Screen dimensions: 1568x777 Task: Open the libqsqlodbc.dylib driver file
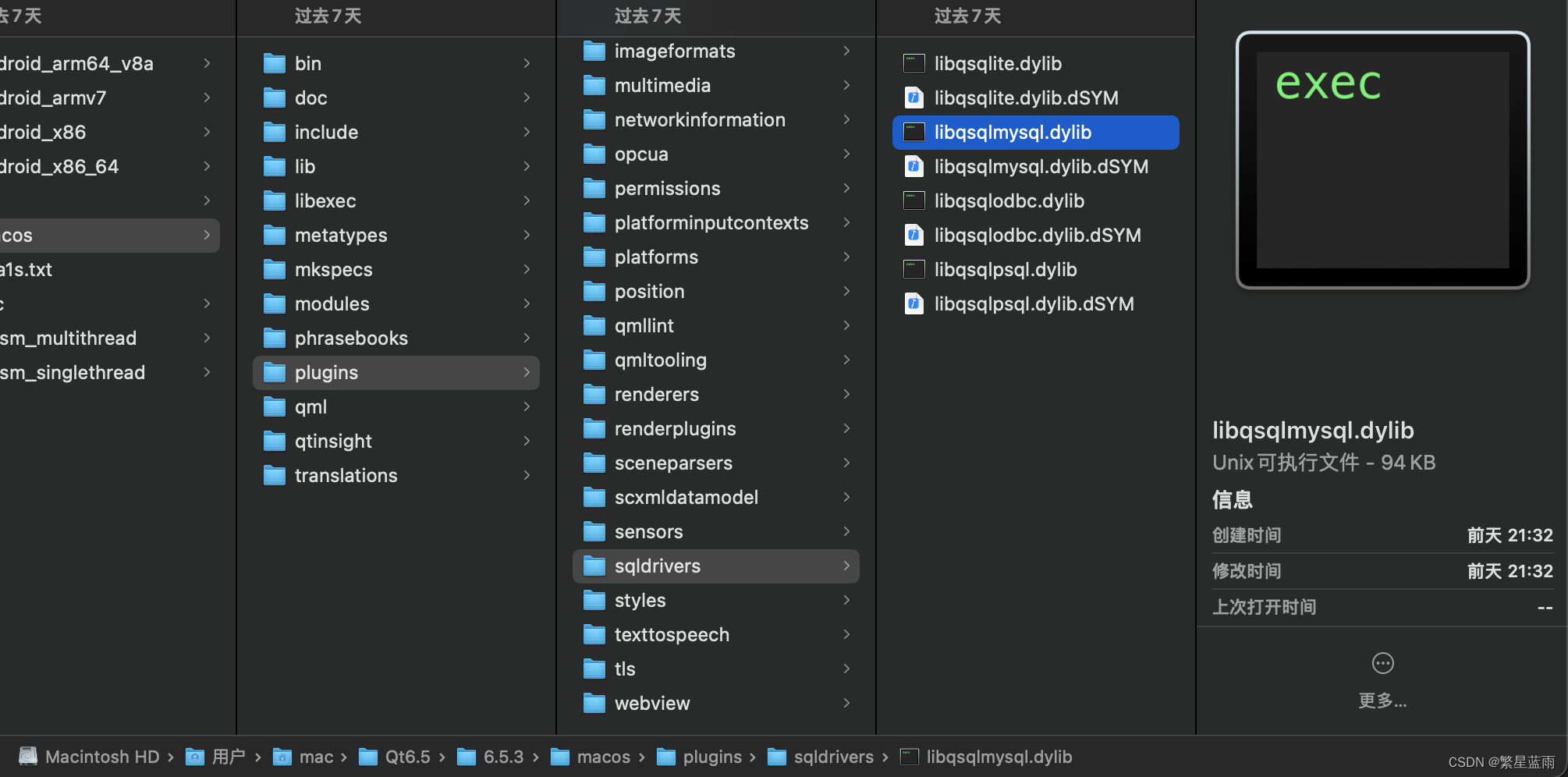coord(1009,200)
